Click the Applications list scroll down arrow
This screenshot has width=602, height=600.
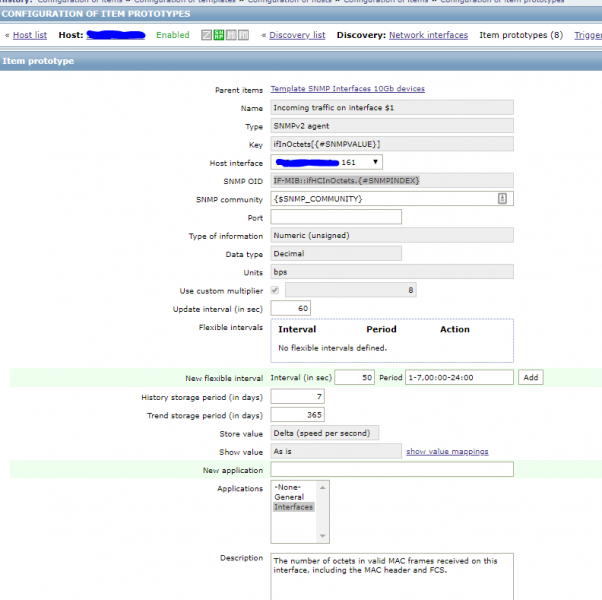(x=322, y=536)
